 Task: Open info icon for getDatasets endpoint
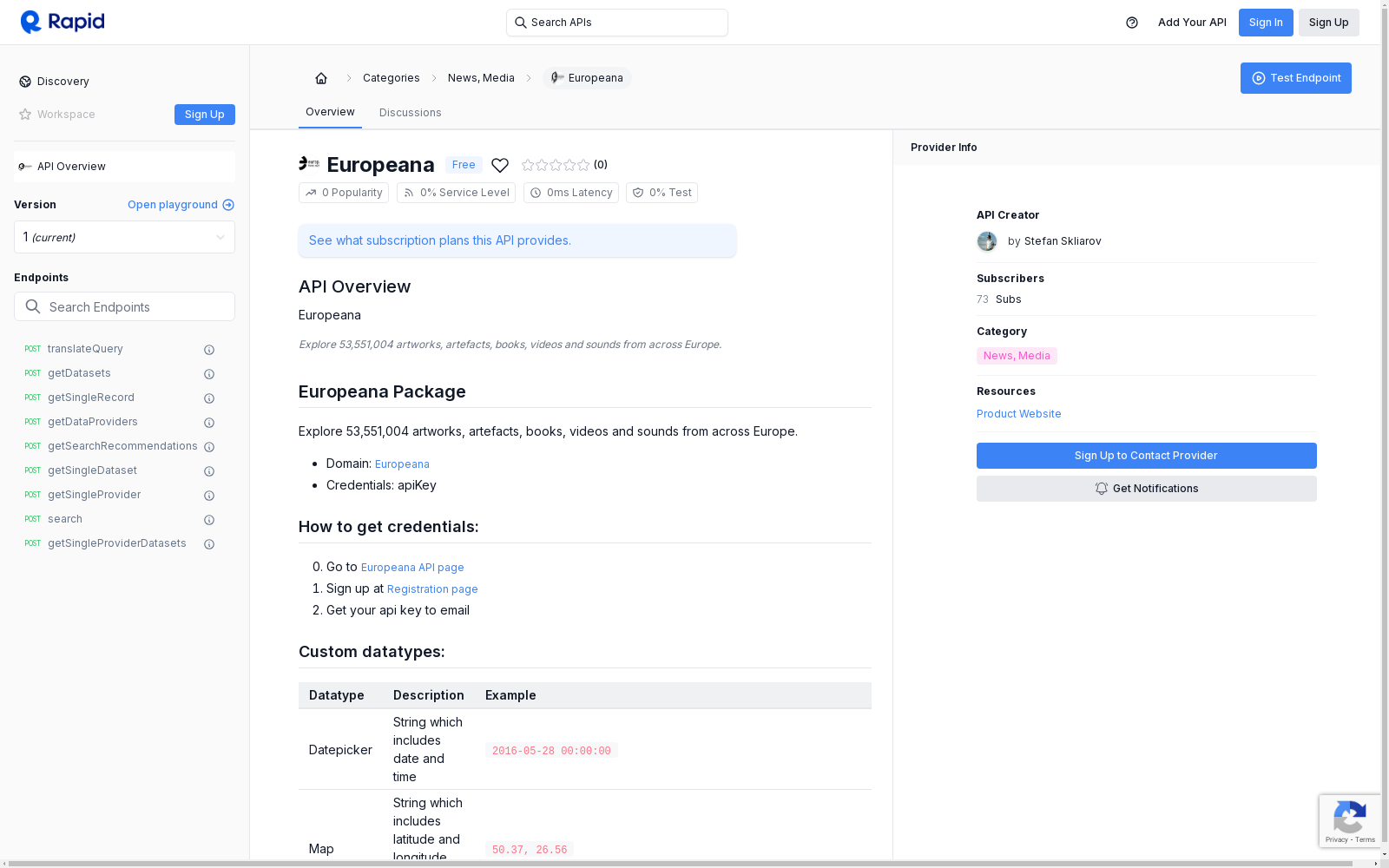click(209, 374)
